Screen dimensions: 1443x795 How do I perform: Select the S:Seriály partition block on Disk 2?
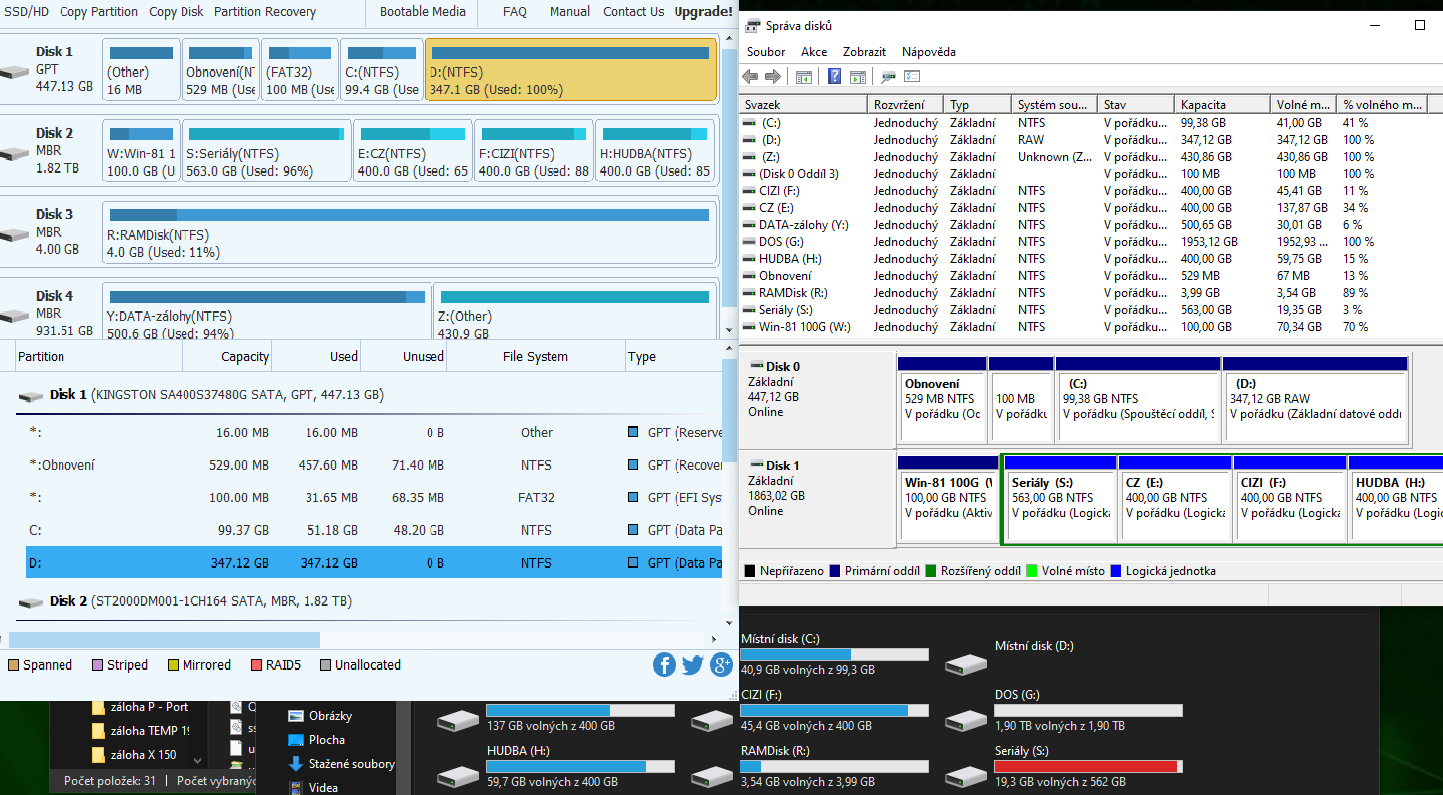(x=268, y=152)
